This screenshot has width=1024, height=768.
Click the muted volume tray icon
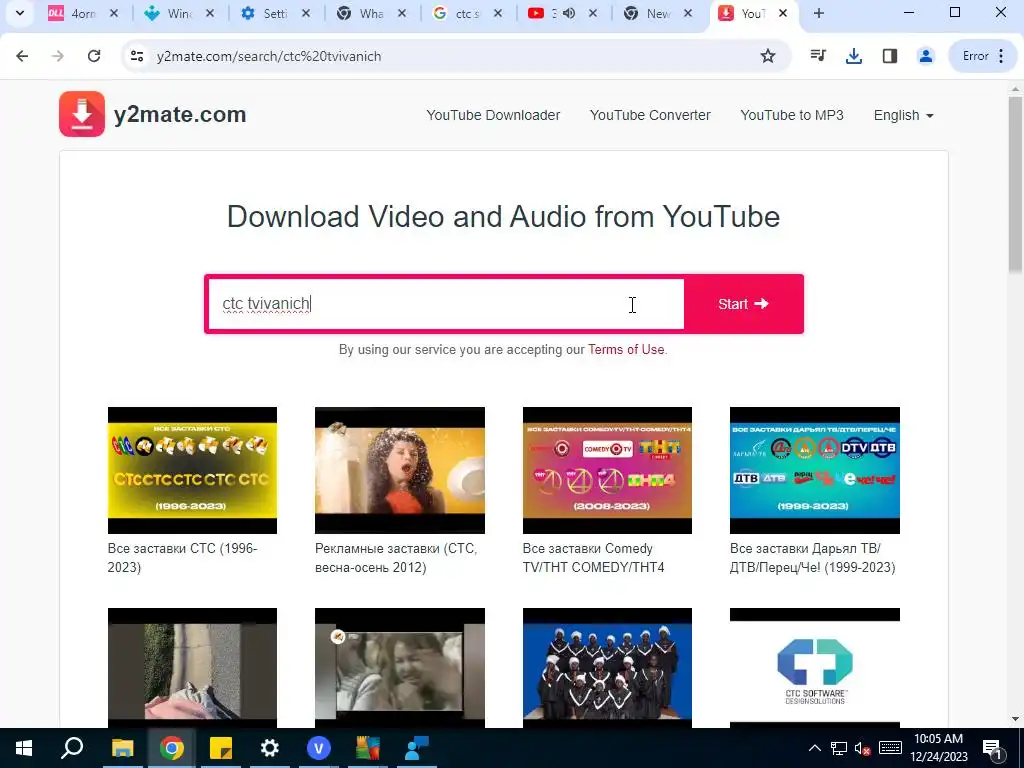pyautogui.click(x=863, y=748)
